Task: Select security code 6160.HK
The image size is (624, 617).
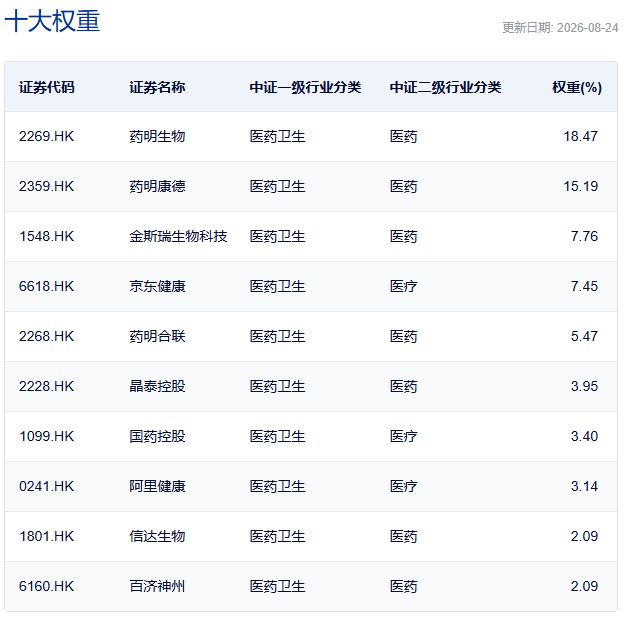Action: point(47,586)
